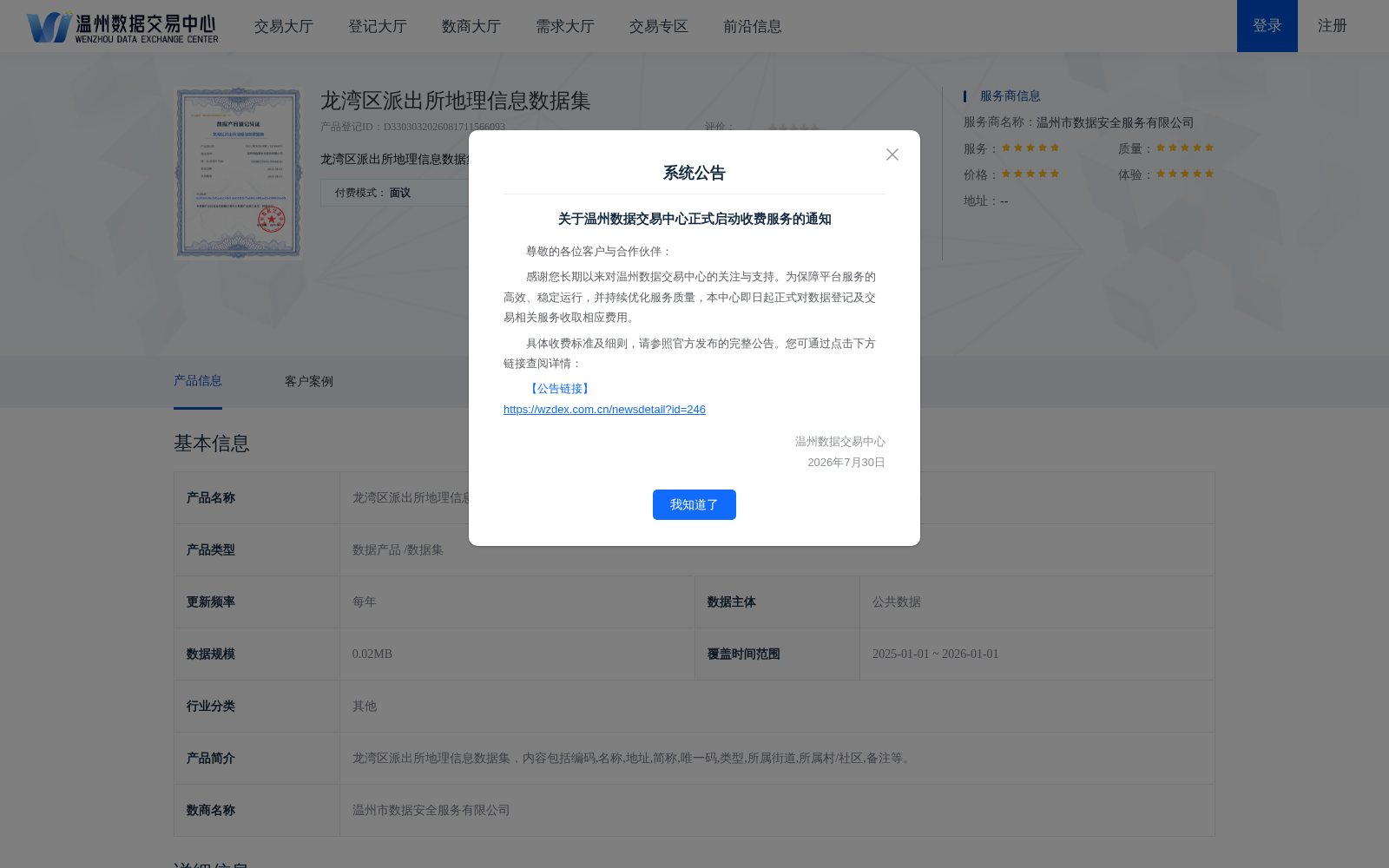Click the 我知道了 button
This screenshot has height=868, width=1389.
[694, 504]
